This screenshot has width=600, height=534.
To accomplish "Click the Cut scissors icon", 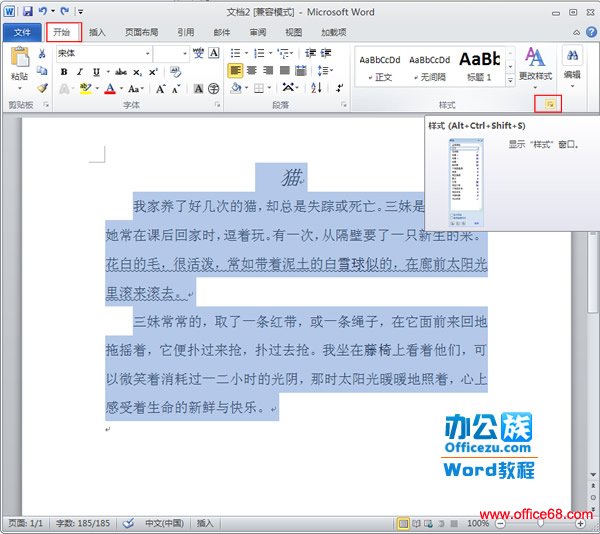I will pos(42,53).
